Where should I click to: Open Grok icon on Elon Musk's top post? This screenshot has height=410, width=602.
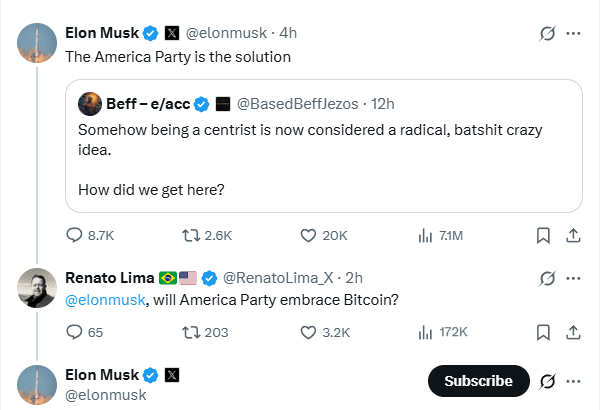pos(547,33)
